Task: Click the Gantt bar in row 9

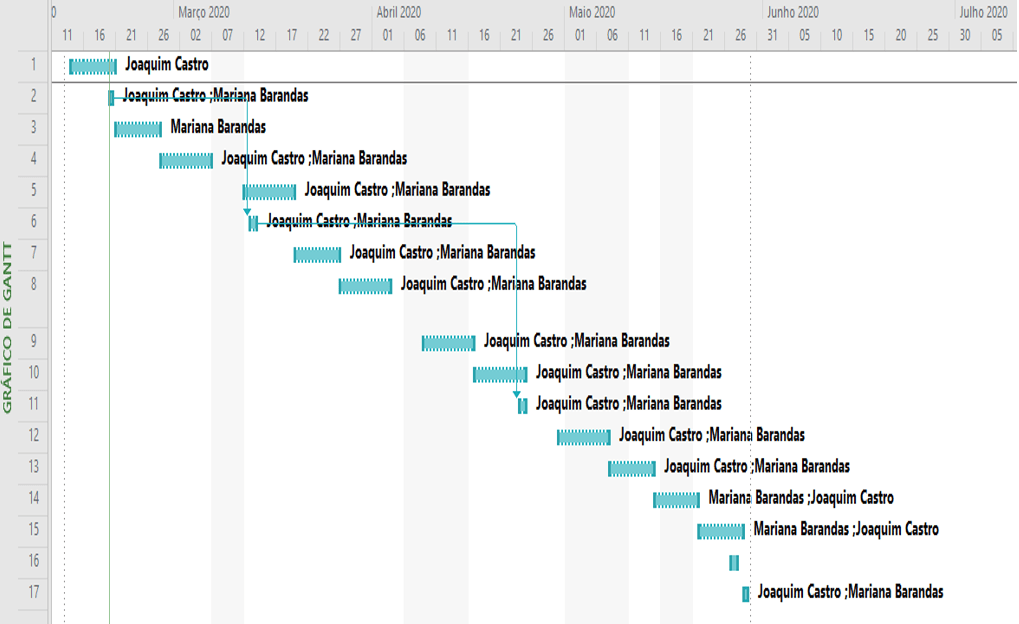Action: (448, 343)
